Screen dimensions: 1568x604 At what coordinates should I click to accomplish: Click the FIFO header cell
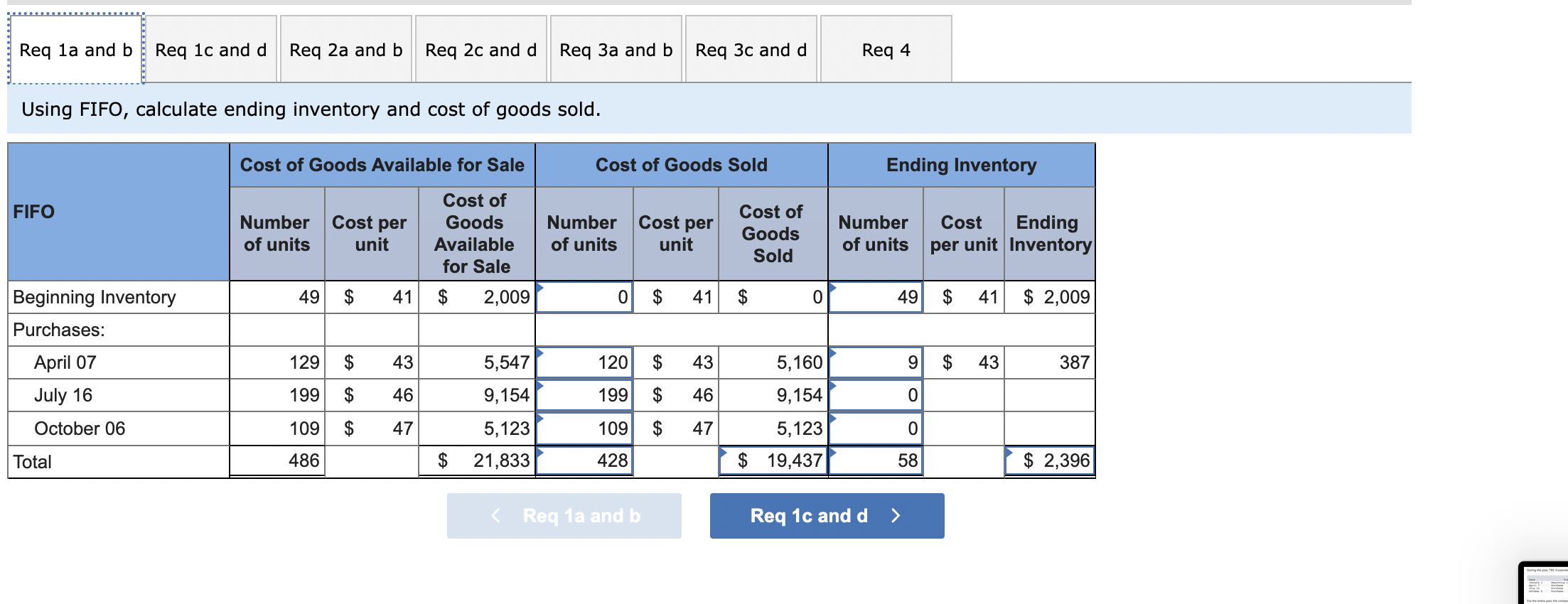(119, 212)
